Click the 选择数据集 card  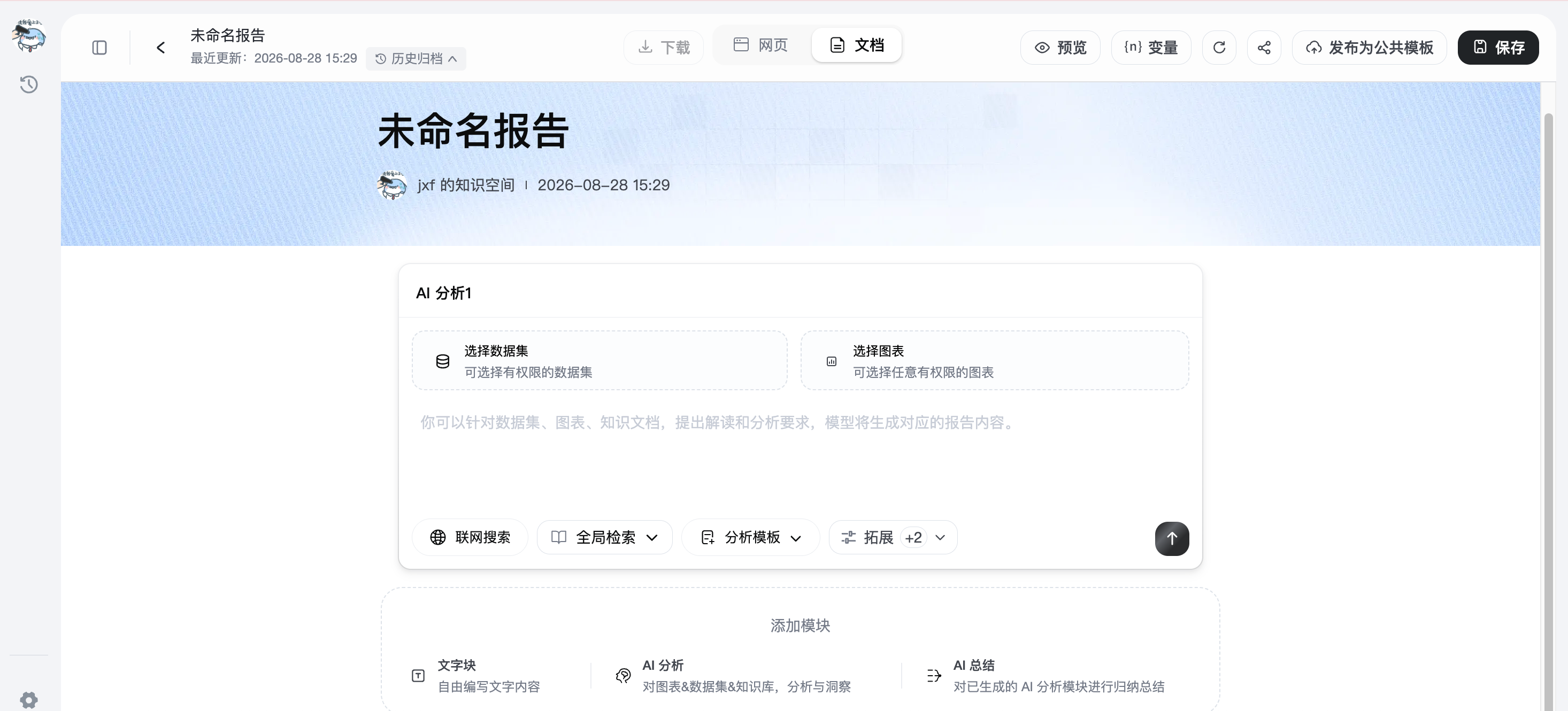tap(599, 361)
